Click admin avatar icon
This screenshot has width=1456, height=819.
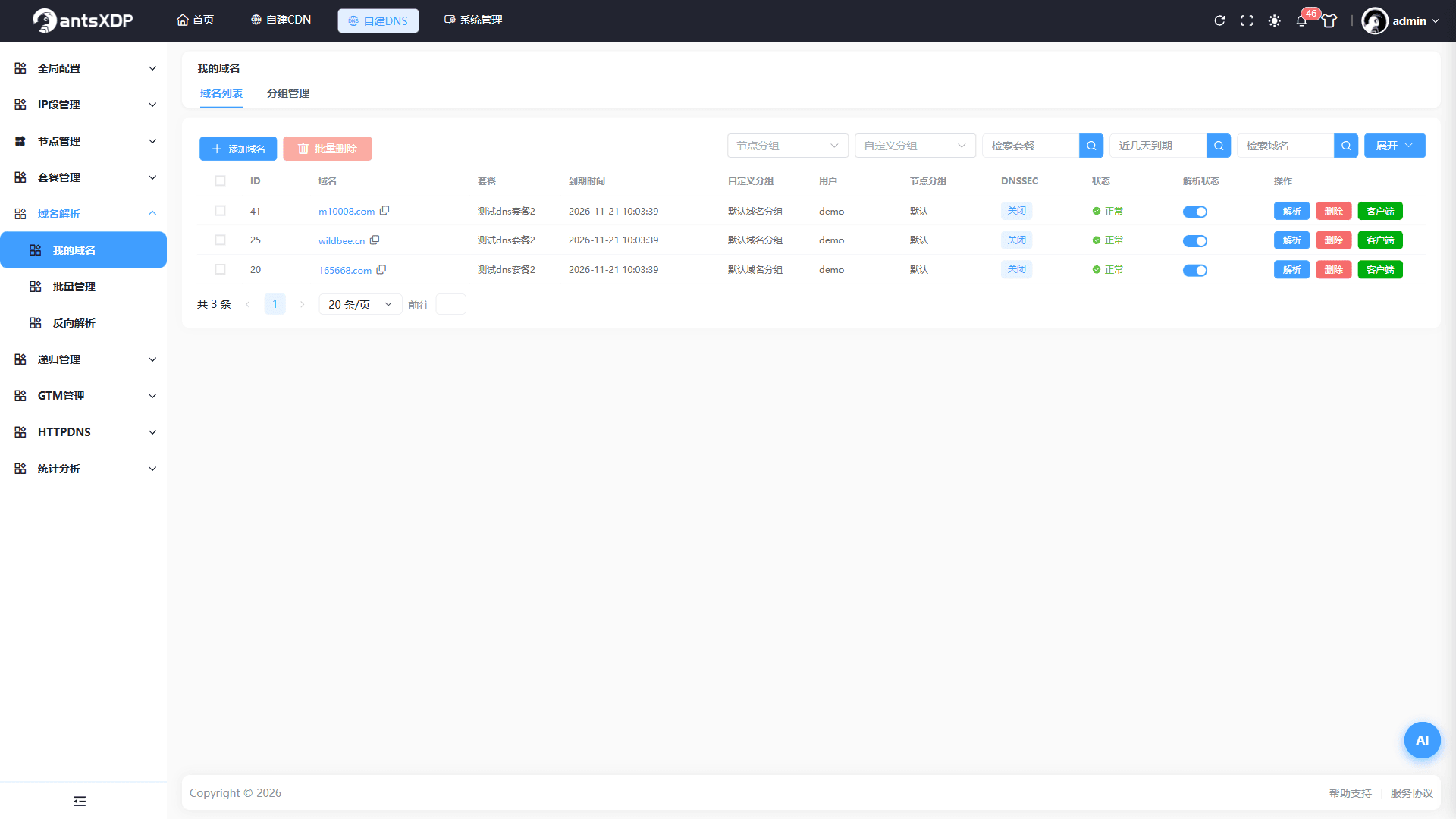[1374, 20]
